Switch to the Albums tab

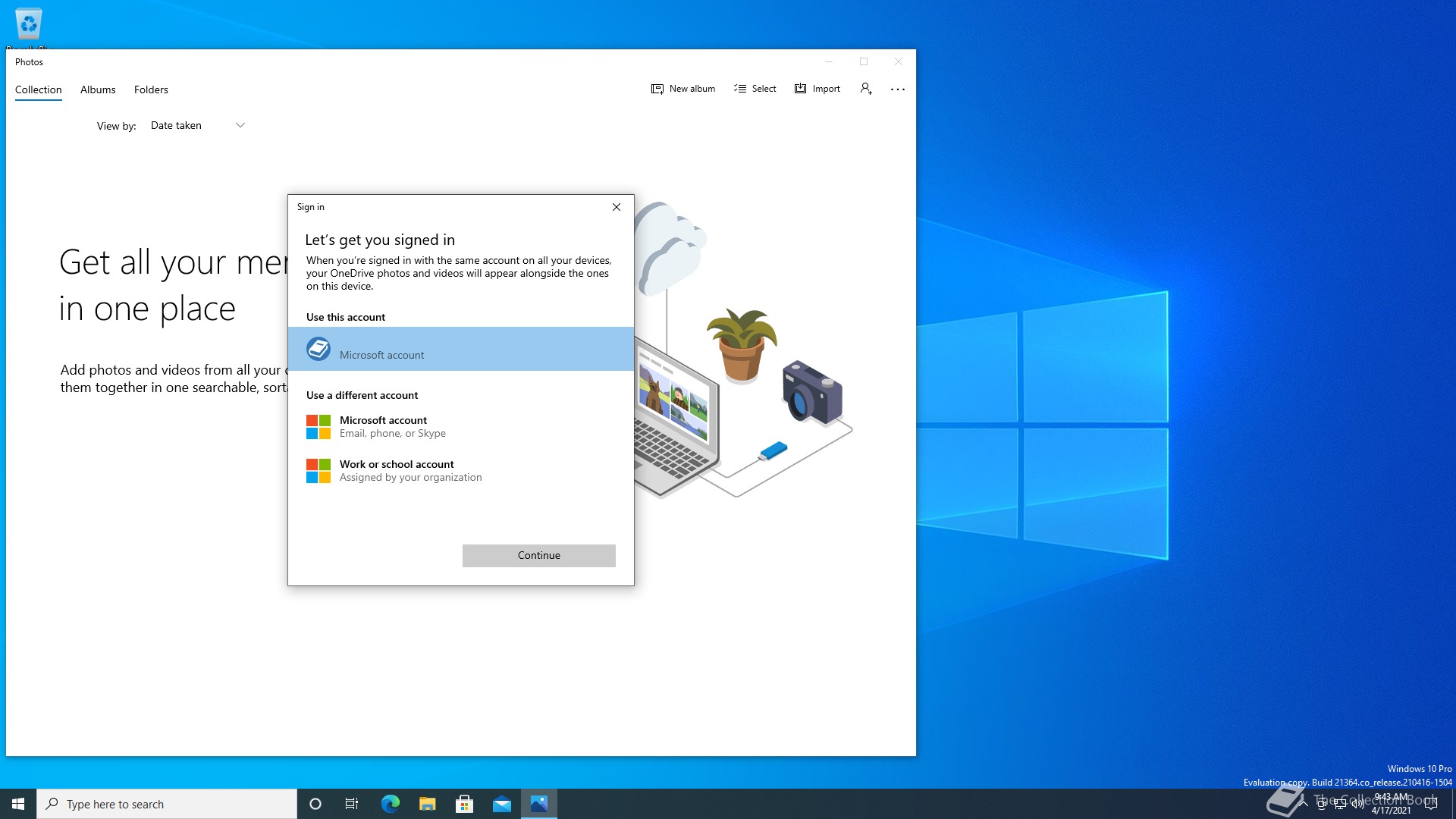pos(98,89)
